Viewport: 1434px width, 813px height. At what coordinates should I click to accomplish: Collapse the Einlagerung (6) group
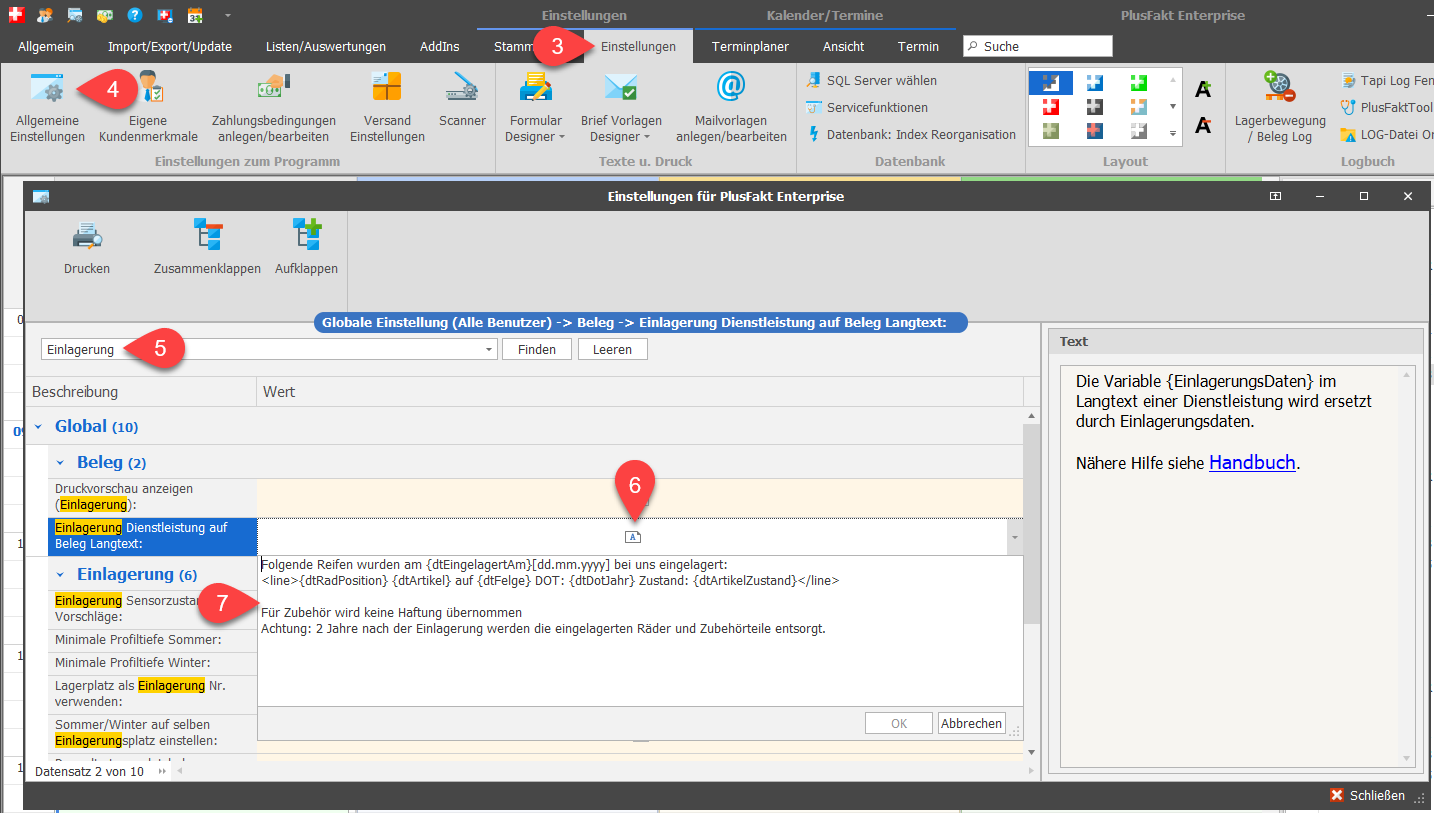[60, 575]
